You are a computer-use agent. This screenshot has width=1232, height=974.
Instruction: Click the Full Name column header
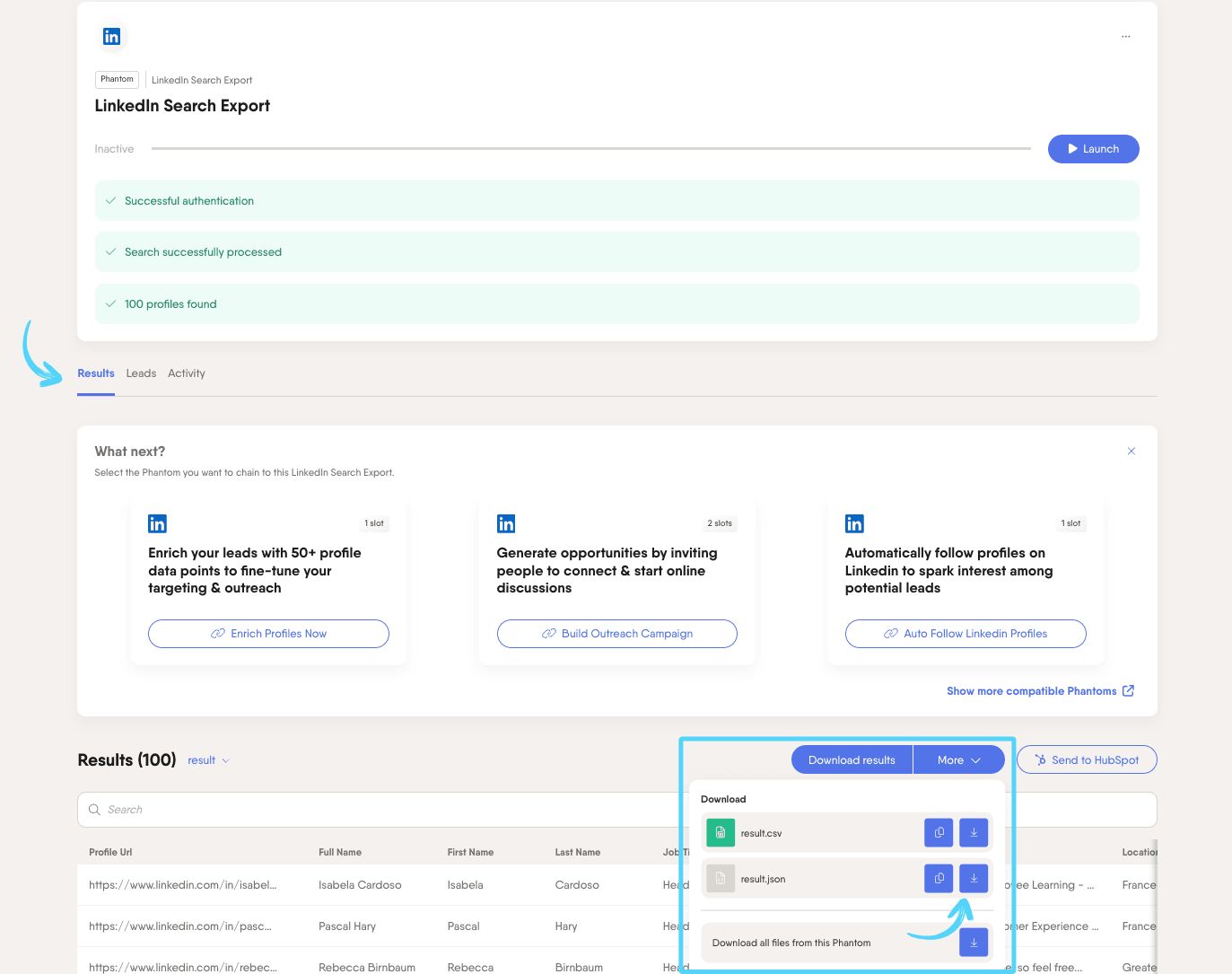click(x=340, y=852)
